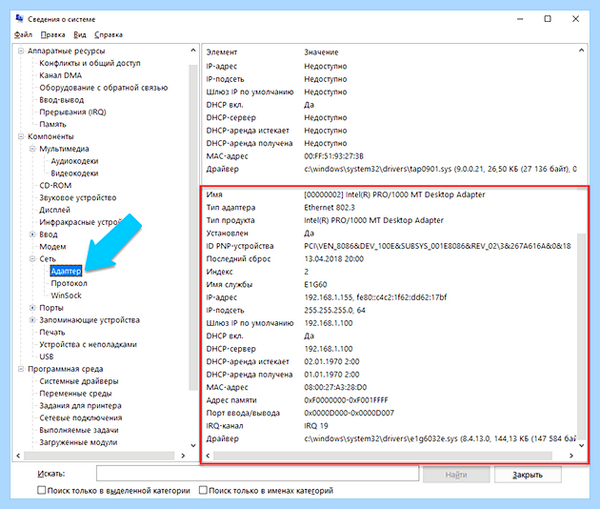Image resolution: width=600 pixels, height=509 pixels.
Task: Click details panel scroll left arrow
Action: click(208, 455)
